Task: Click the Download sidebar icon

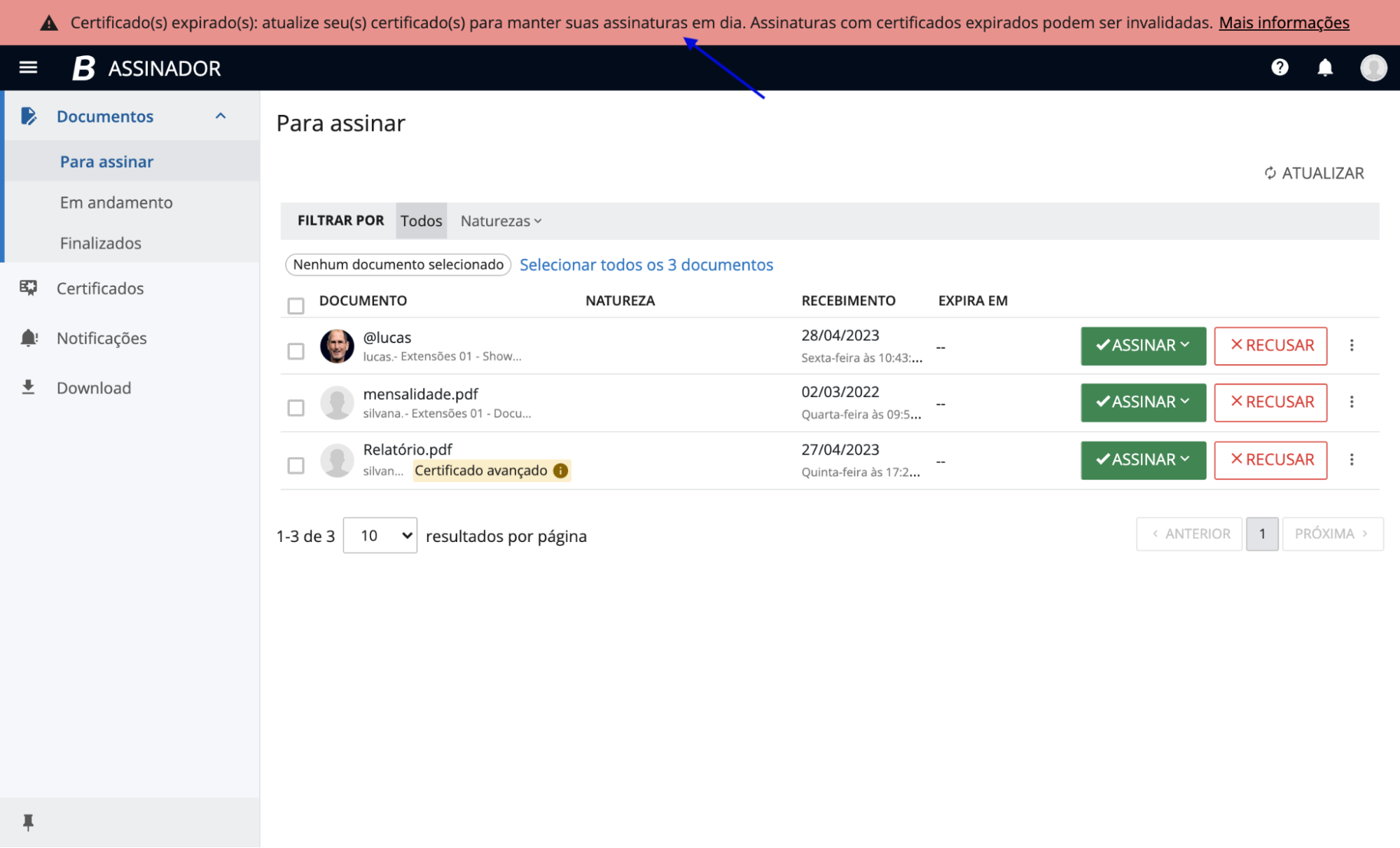Action: click(x=27, y=387)
